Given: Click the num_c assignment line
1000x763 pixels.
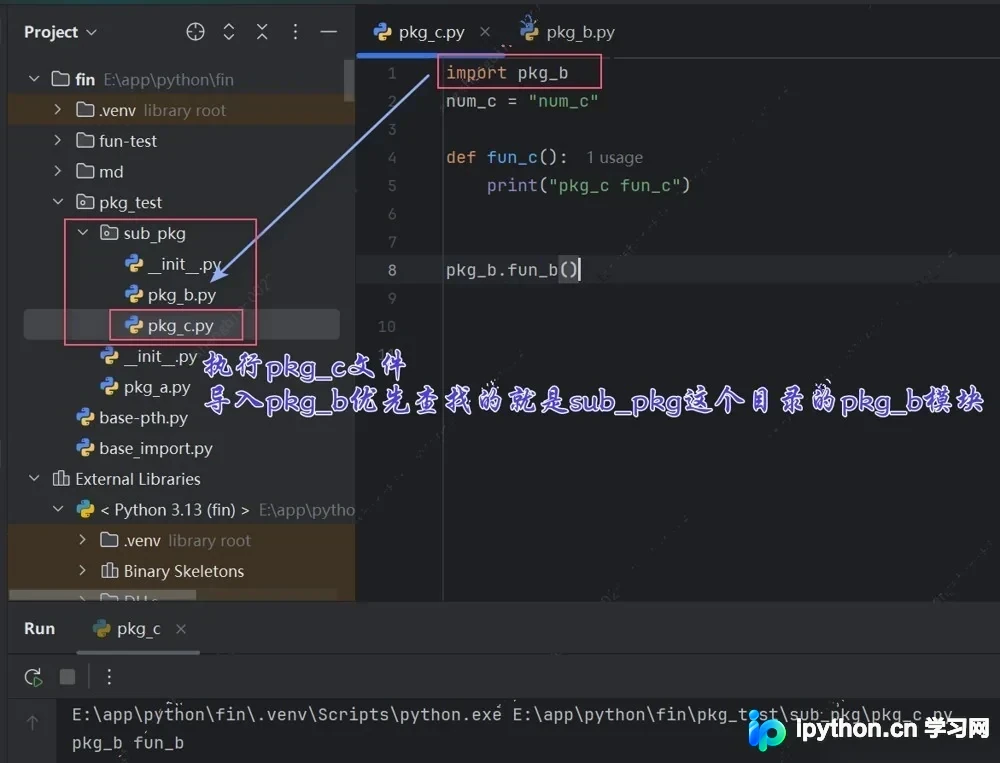Looking at the screenshot, I should coord(522,101).
